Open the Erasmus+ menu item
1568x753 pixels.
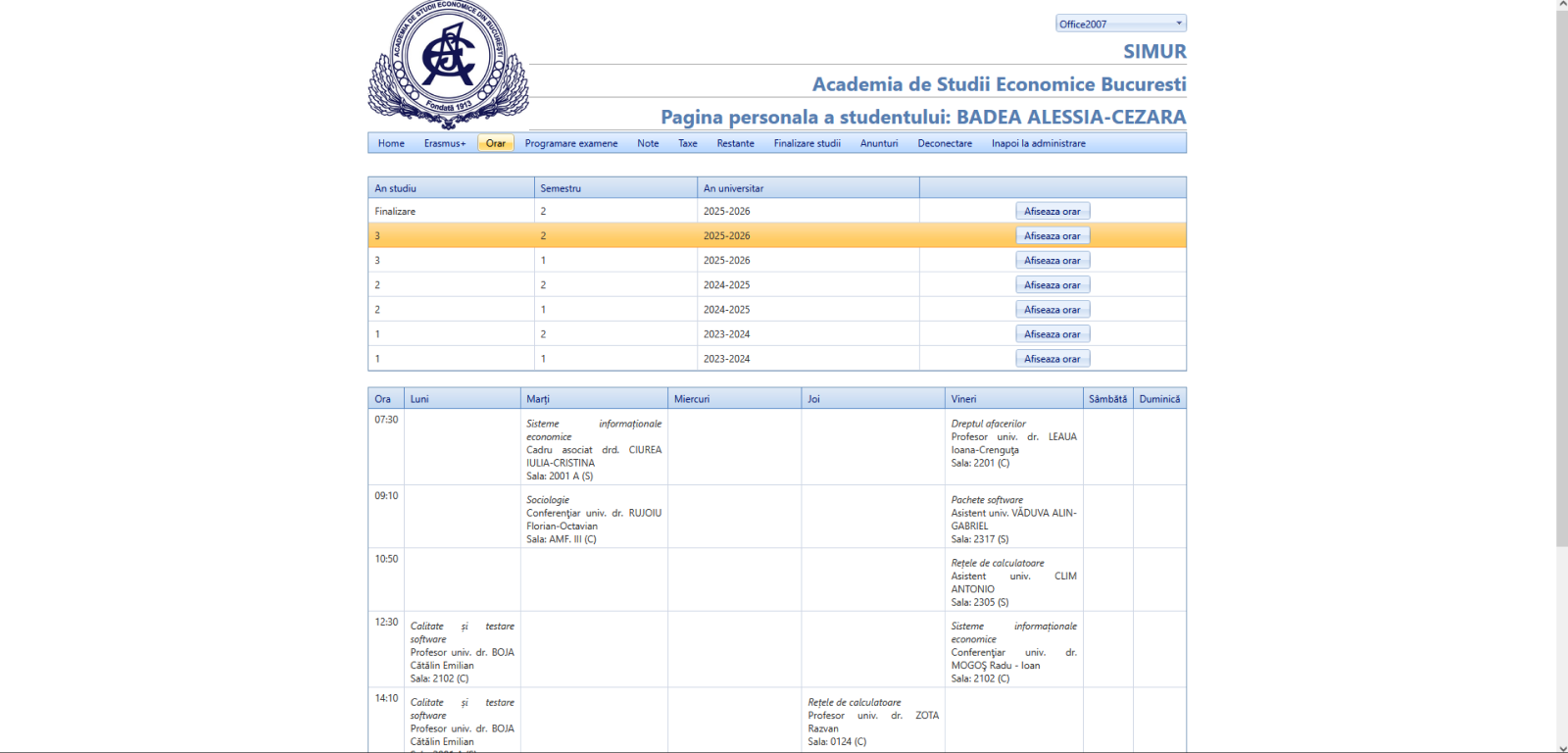[445, 143]
